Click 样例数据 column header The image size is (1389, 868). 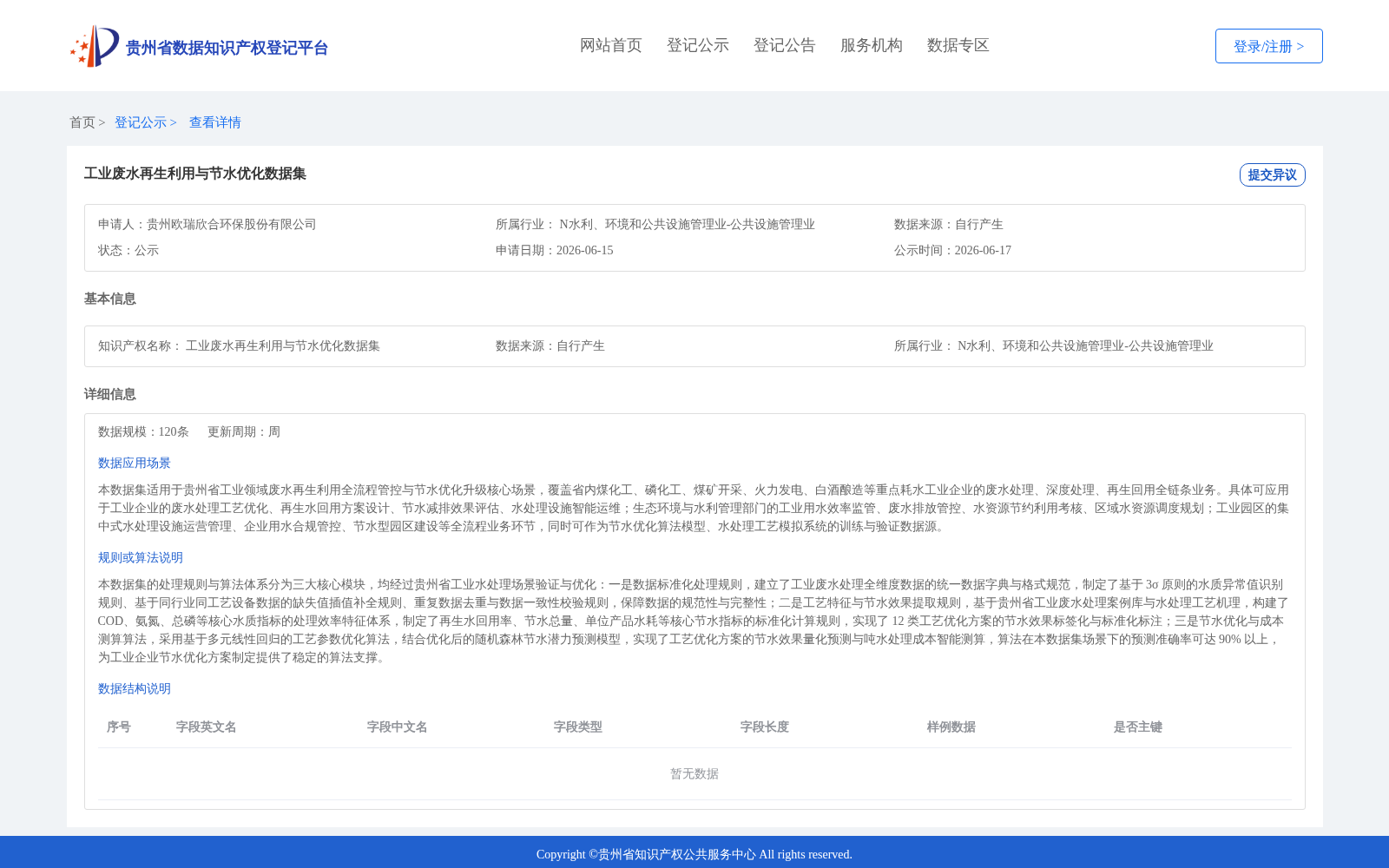pyautogui.click(x=951, y=727)
